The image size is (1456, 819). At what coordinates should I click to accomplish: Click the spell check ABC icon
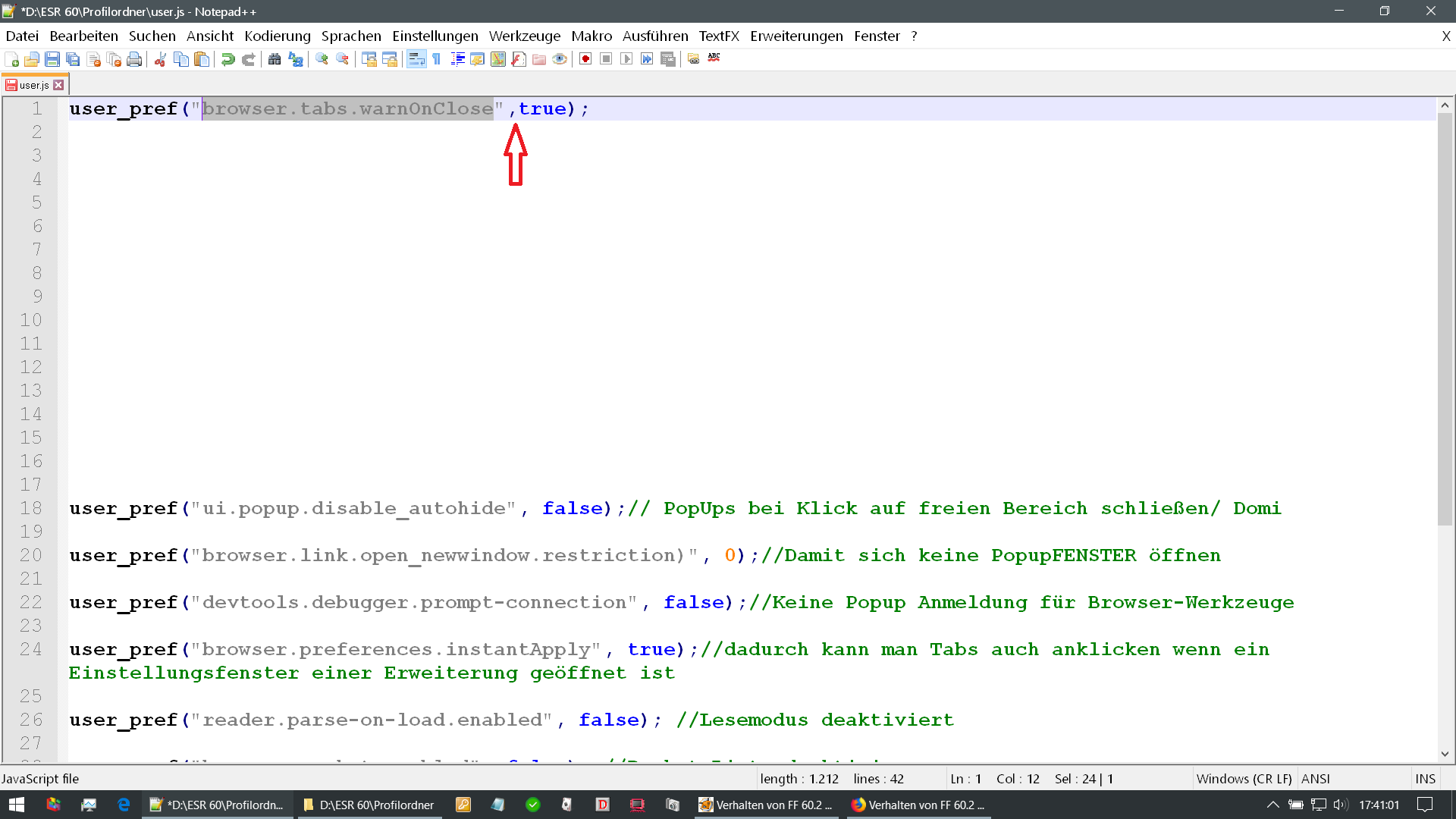714,58
